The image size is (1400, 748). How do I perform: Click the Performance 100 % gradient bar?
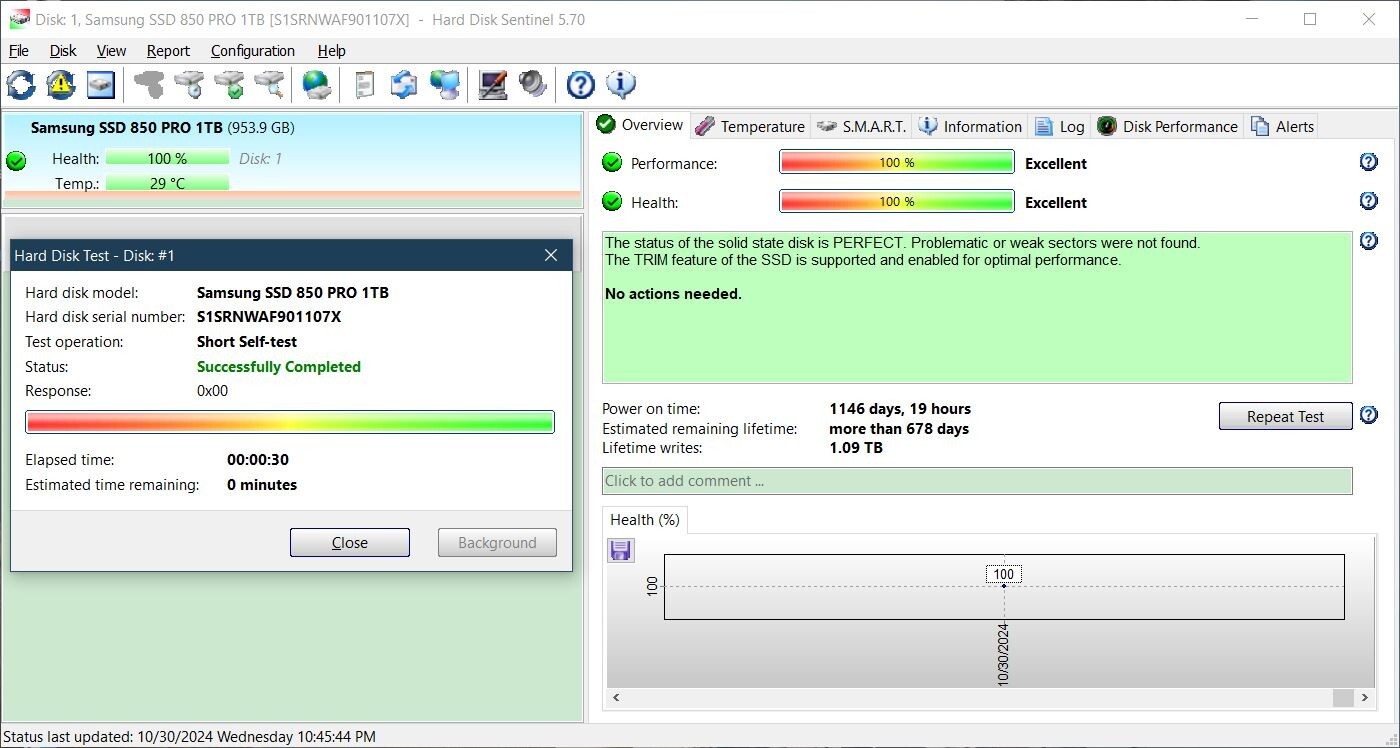click(x=897, y=162)
